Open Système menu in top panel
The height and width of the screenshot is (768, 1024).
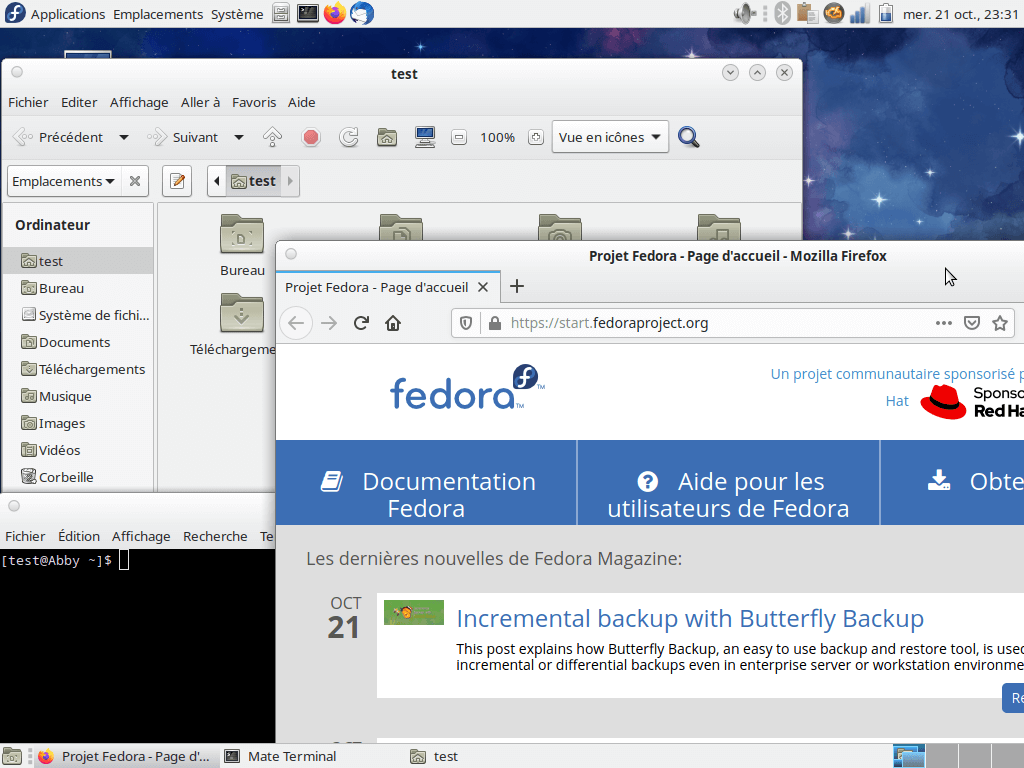coord(237,14)
